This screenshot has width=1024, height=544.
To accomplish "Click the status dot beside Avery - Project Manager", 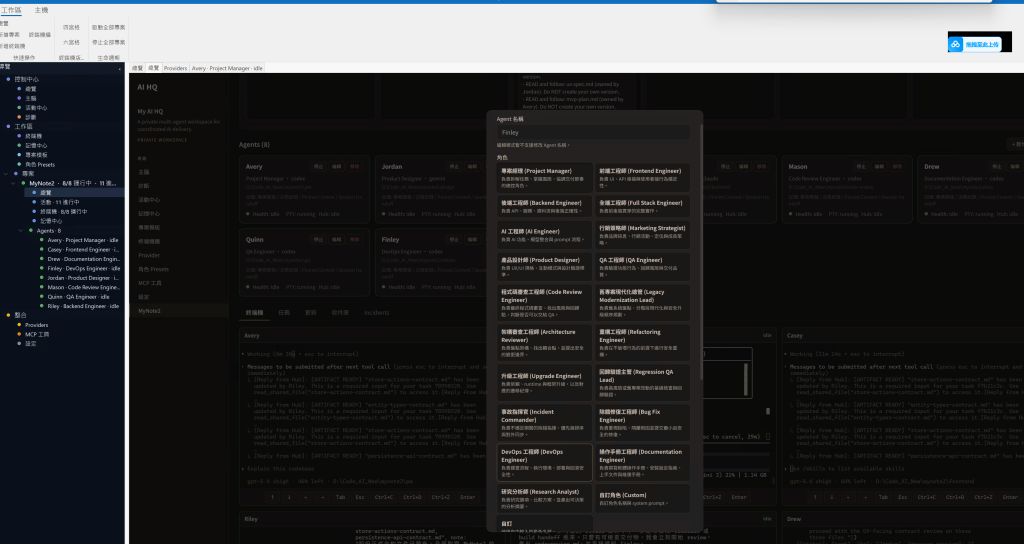I will click(x=41, y=240).
